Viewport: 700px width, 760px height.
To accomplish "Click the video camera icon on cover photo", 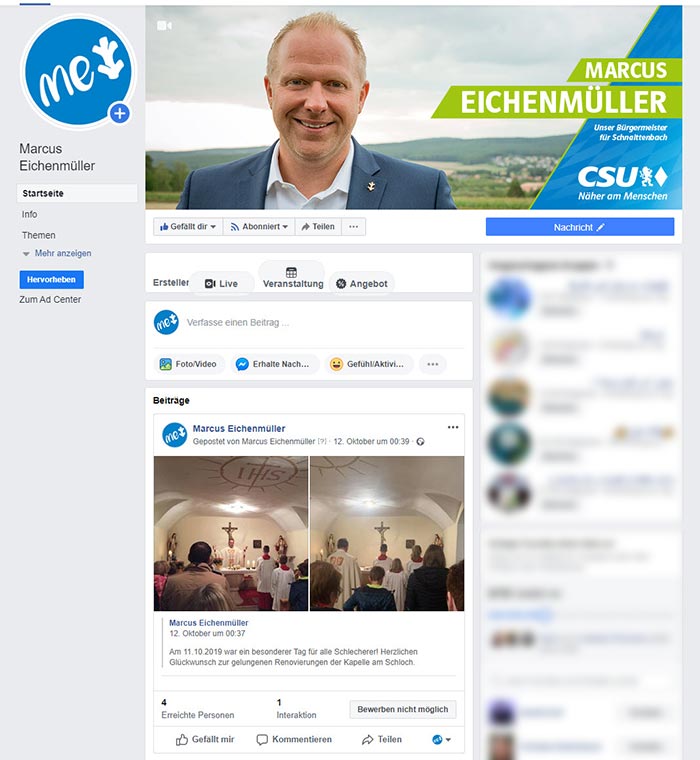I will coord(164,26).
